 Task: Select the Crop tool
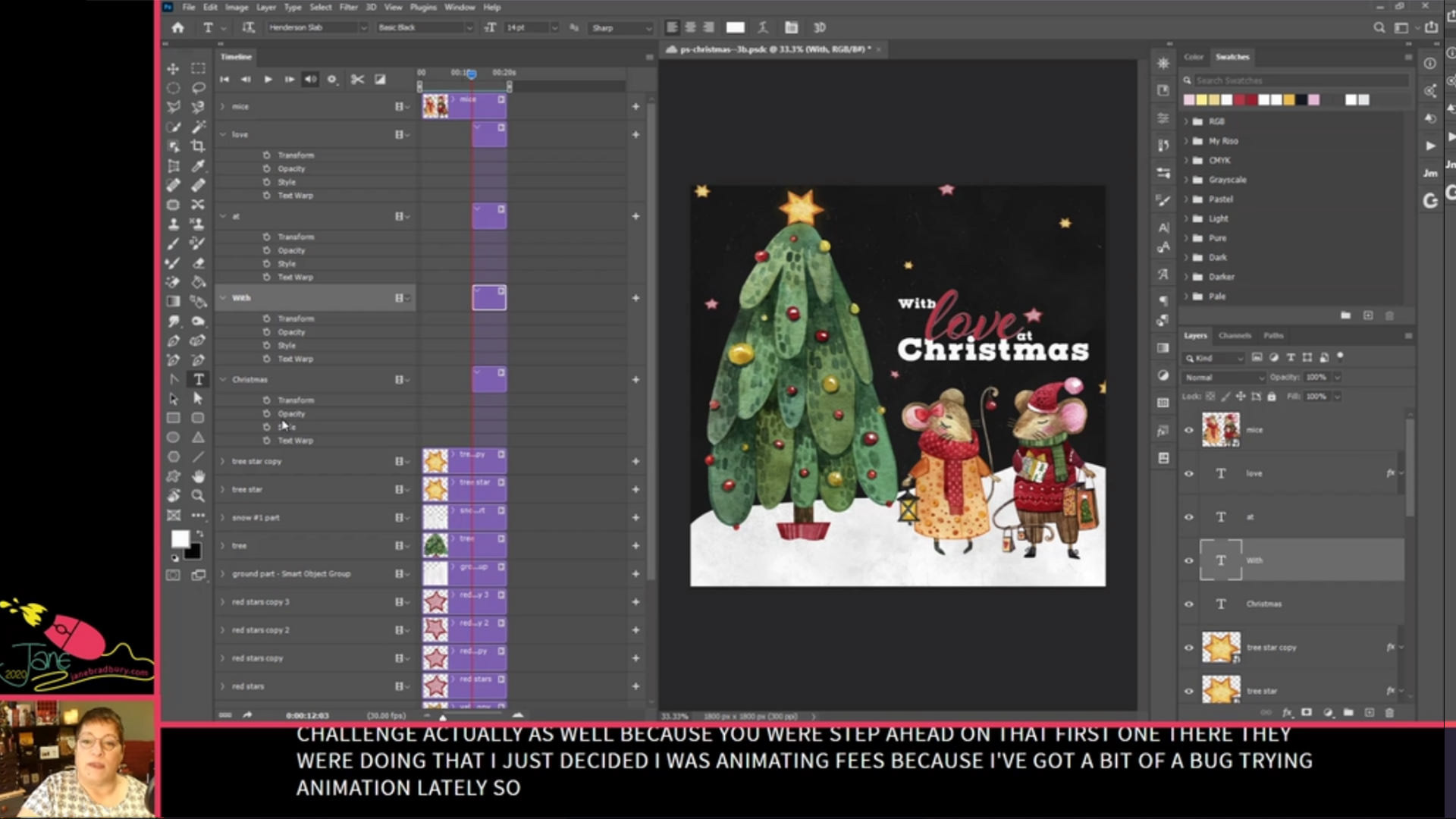pos(198,146)
